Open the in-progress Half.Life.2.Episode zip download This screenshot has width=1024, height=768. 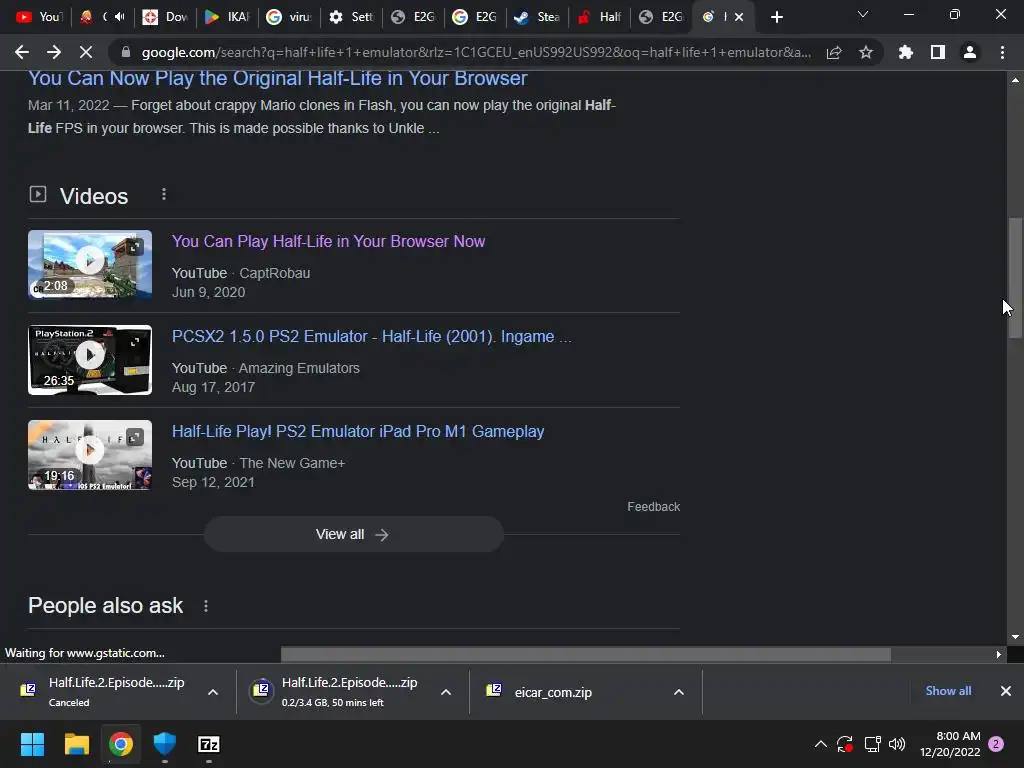[338, 692]
